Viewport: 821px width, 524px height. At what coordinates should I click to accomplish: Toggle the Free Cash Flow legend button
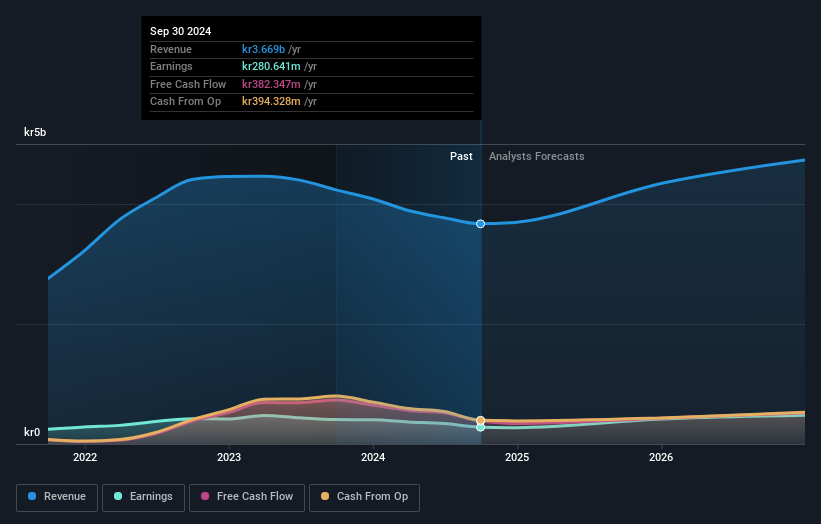point(247,497)
